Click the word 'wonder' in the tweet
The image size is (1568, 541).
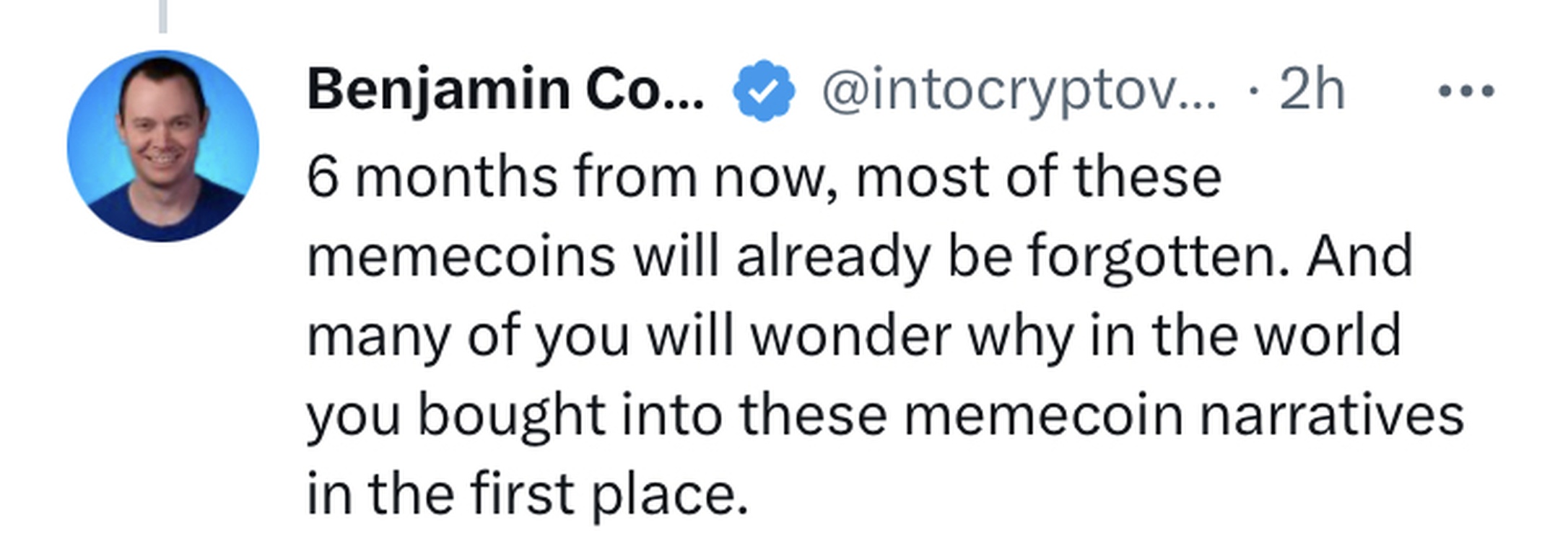point(851,336)
